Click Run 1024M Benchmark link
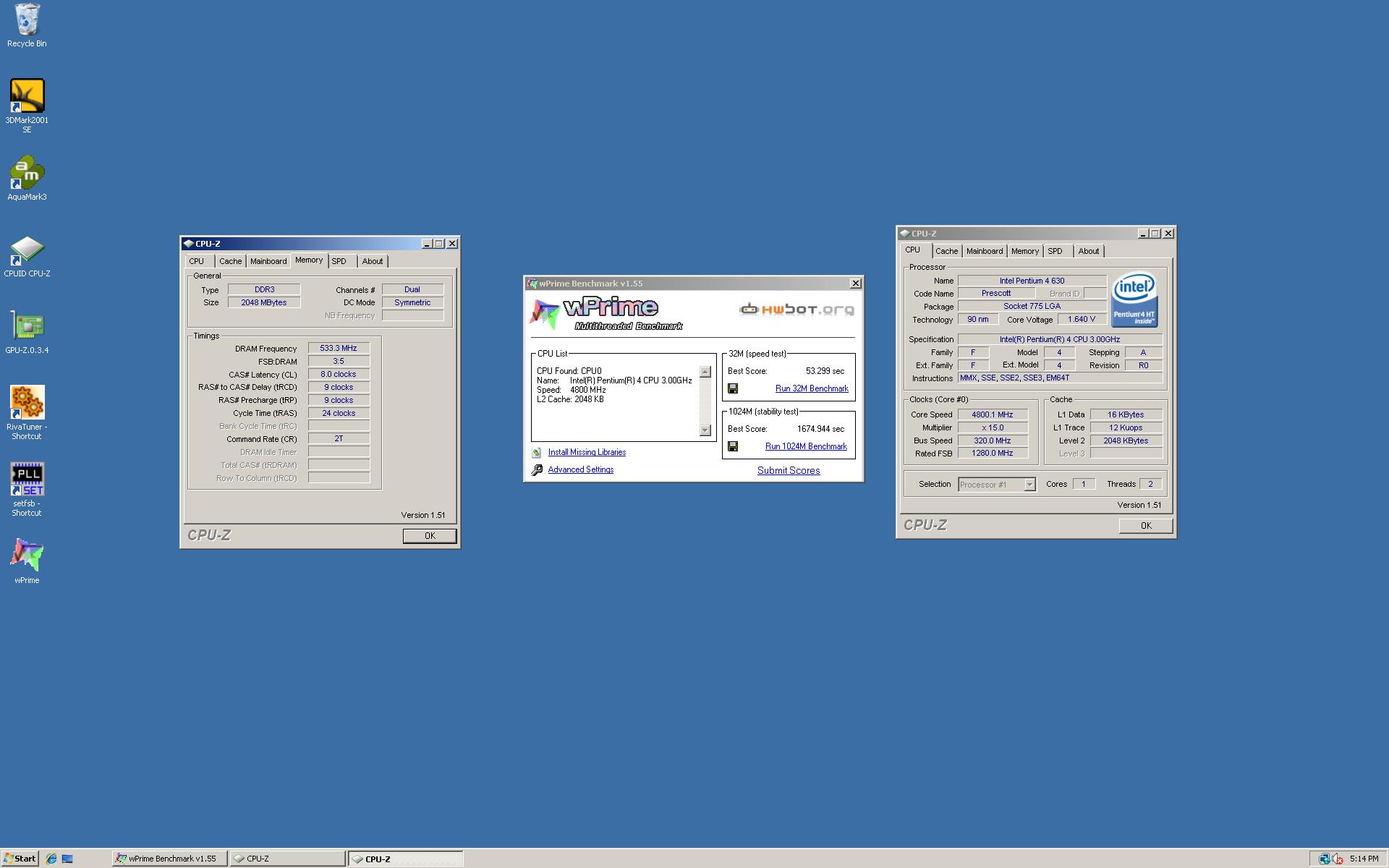This screenshot has height=868, width=1389. point(806,447)
